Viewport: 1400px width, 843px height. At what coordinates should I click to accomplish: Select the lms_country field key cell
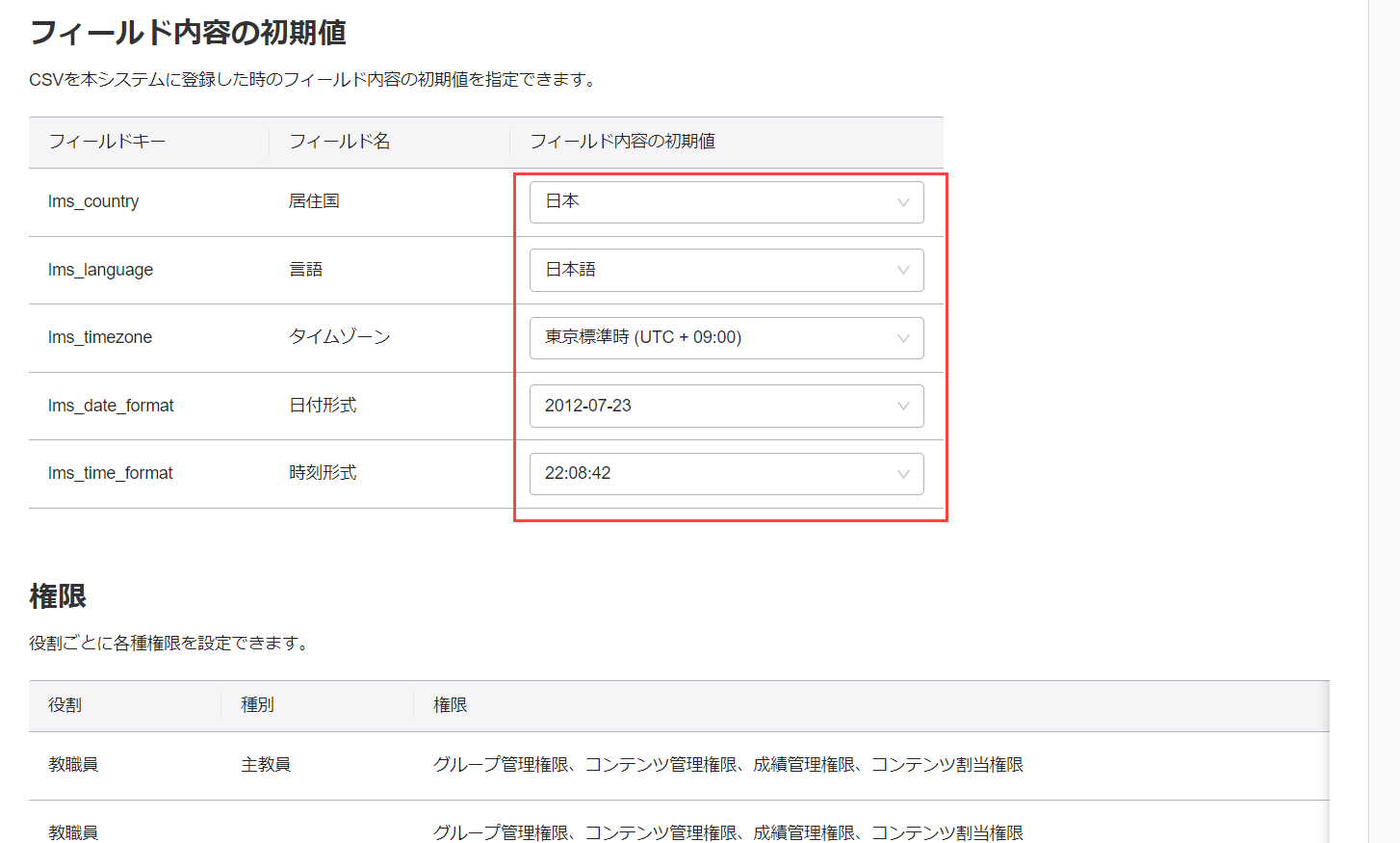tap(93, 201)
